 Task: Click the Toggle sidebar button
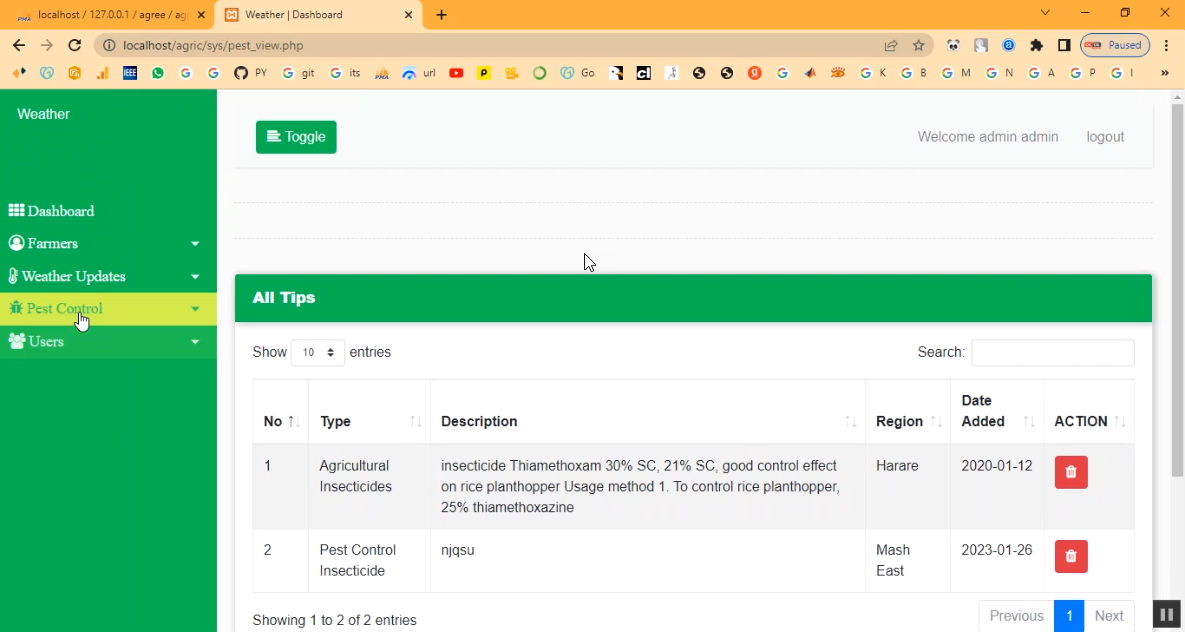(x=296, y=137)
